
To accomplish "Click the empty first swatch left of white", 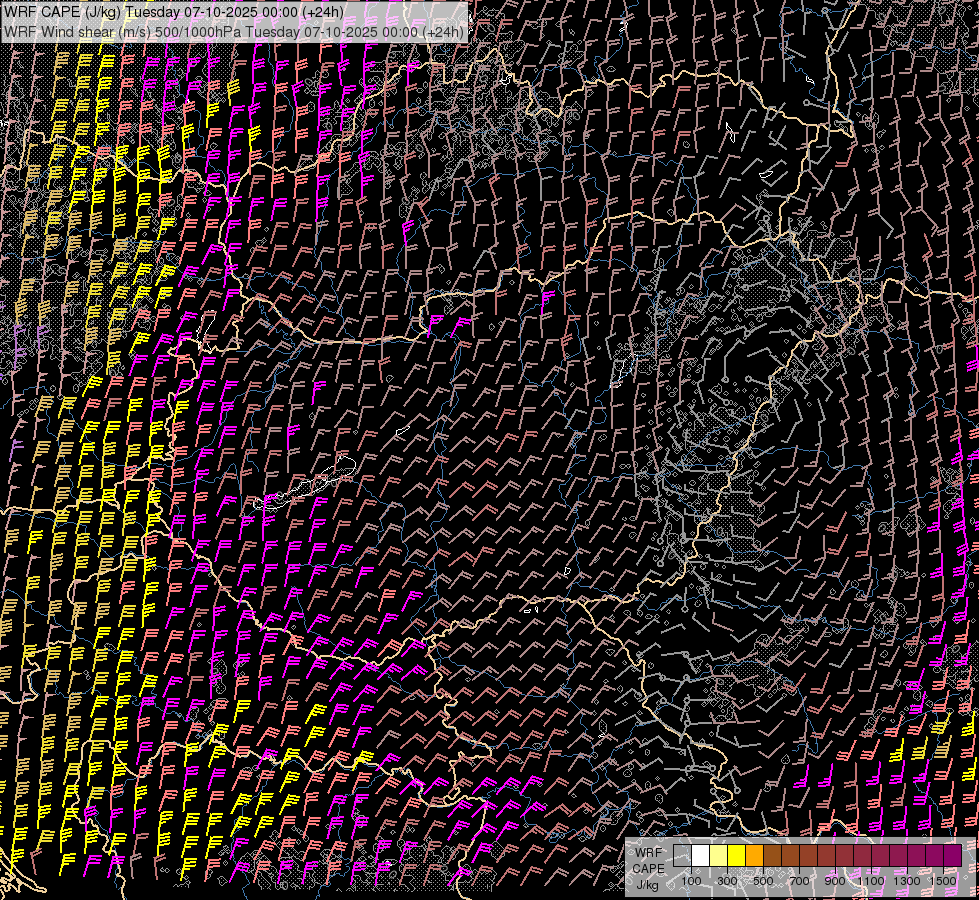I will [x=682, y=856].
